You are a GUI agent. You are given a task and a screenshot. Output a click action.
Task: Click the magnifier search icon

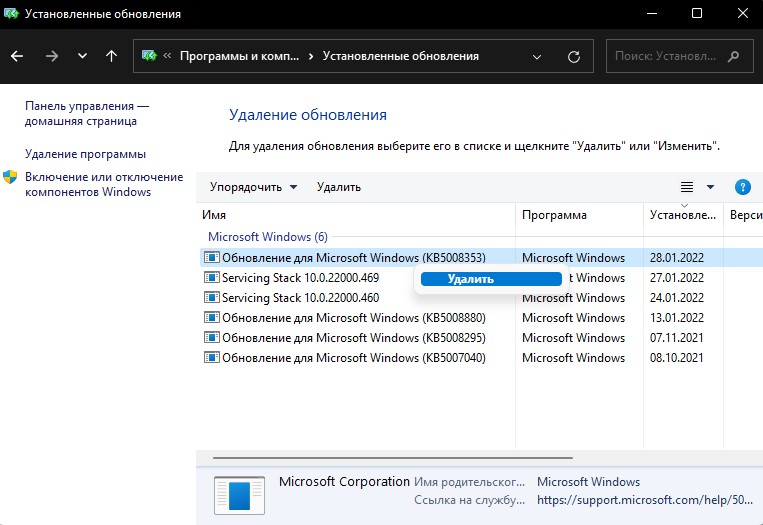pos(733,56)
